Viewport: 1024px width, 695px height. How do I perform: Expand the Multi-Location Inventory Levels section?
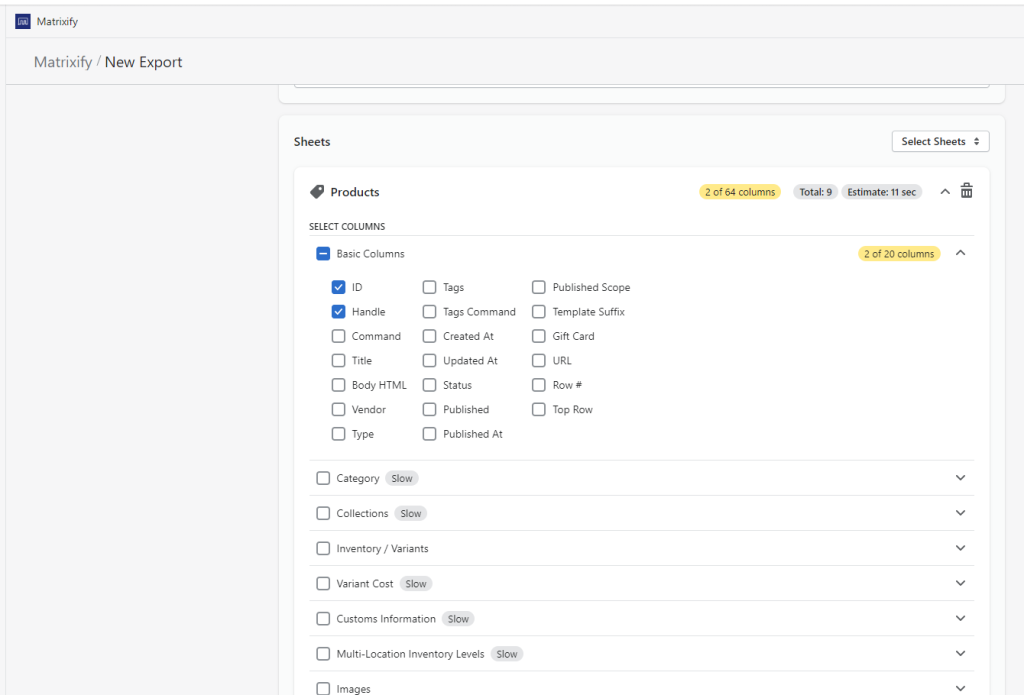coord(960,653)
